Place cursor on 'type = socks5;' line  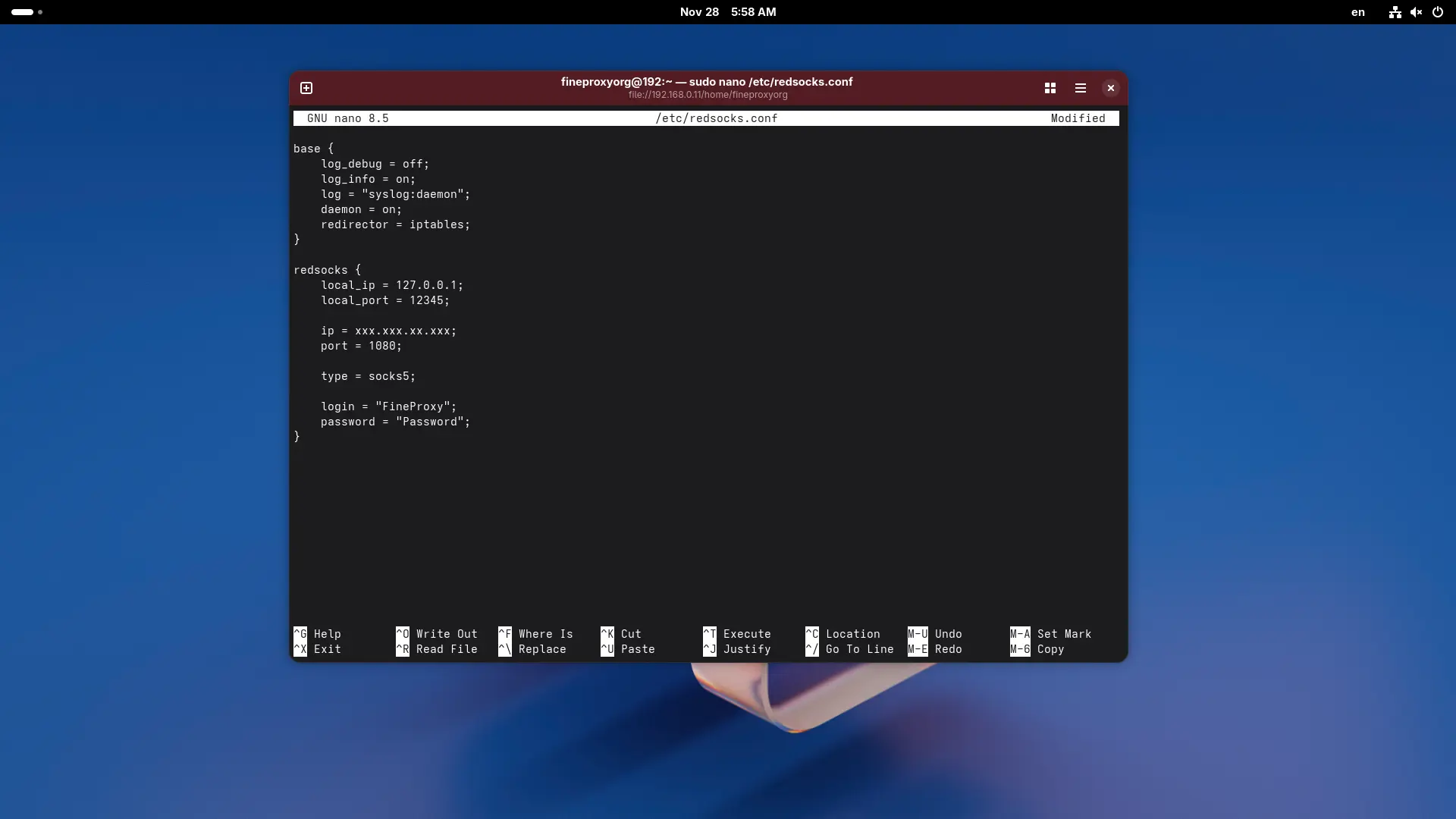point(369,376)
